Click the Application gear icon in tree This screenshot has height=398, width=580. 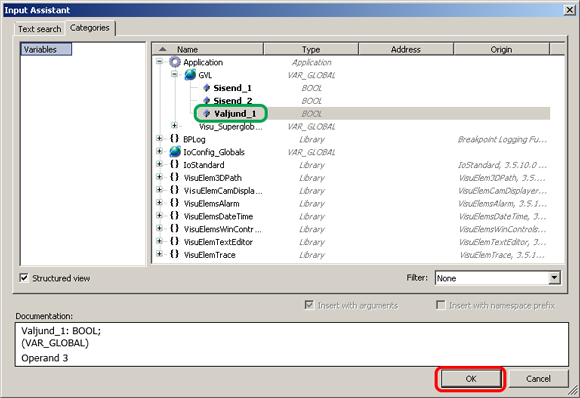point(175,62)
